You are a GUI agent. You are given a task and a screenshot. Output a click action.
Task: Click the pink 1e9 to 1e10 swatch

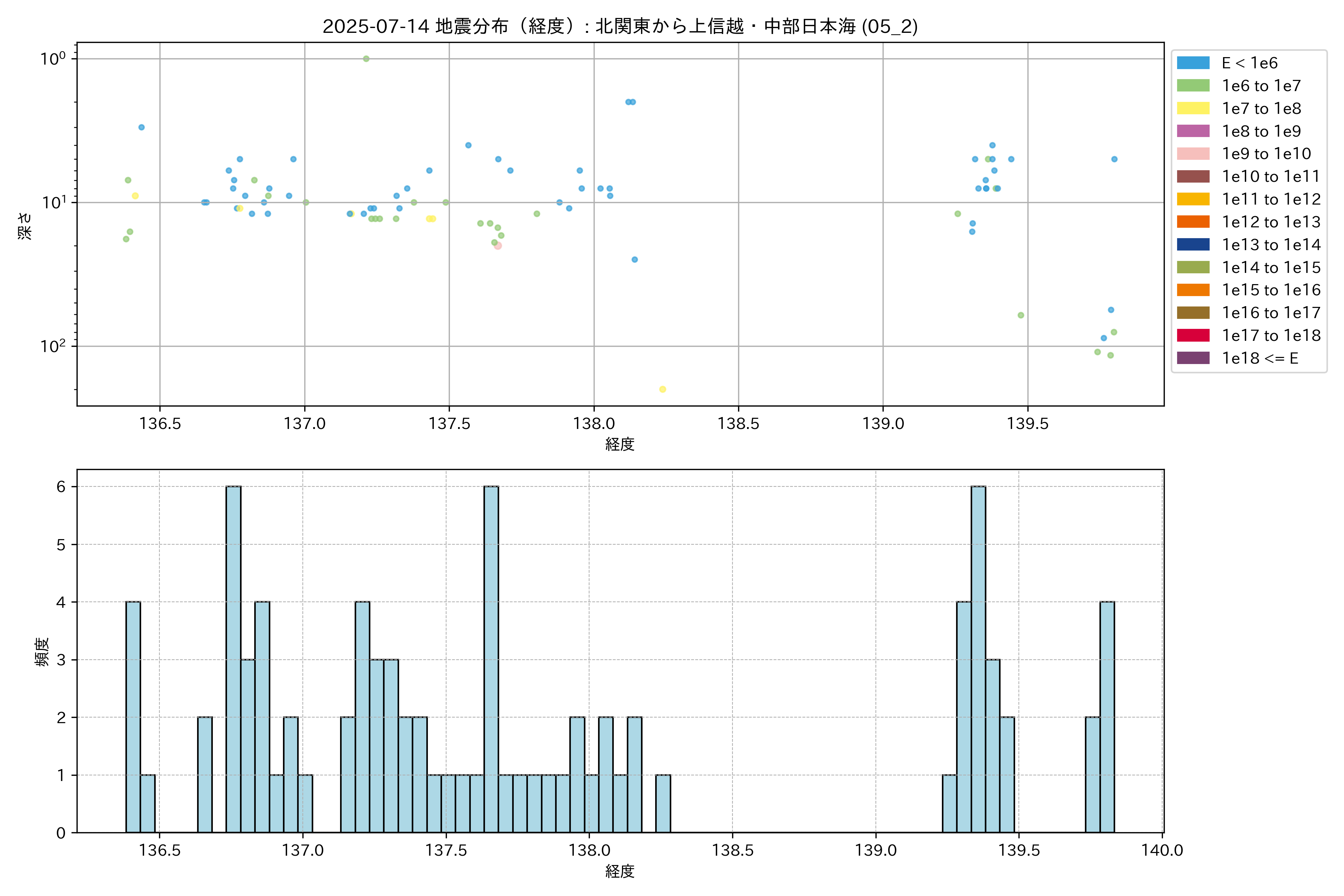click(x=1192, y=154)
